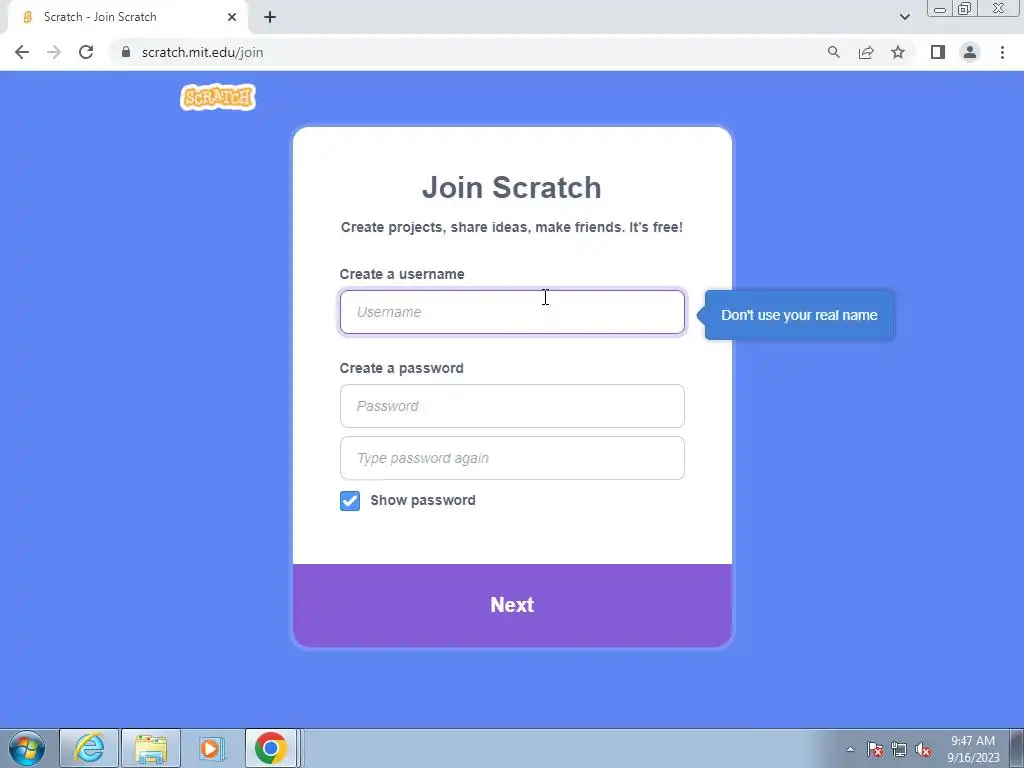This screenshot has width=1024, height=768.
Task: Open a new browser tab
Action: [270, 17]
